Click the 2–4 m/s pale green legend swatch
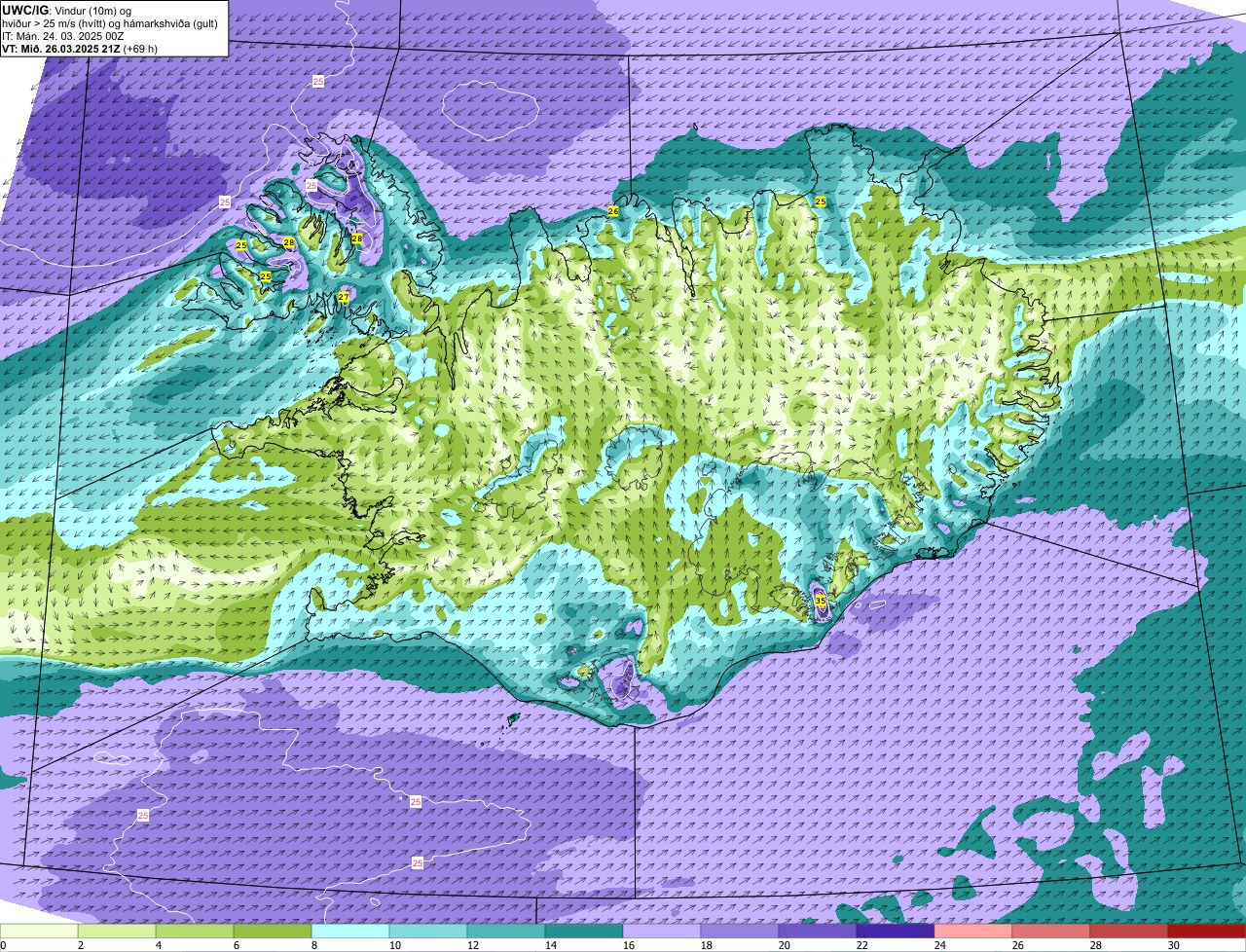Viewport: 1246px width, 952px height. tap(117, 931)
